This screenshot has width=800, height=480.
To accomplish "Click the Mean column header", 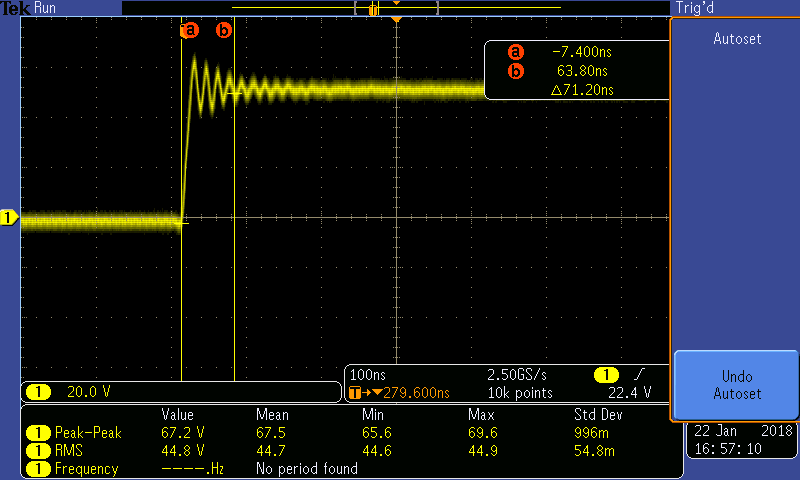I will point(272,415).
